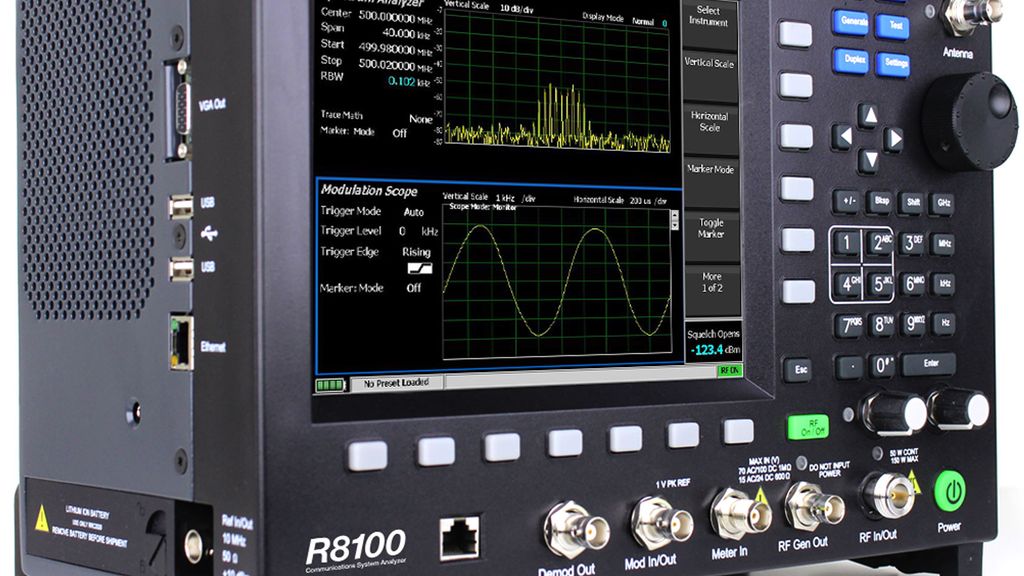Hit the decimal point key
Viewport: 1024px width, 576px height.
coord(849,367)
